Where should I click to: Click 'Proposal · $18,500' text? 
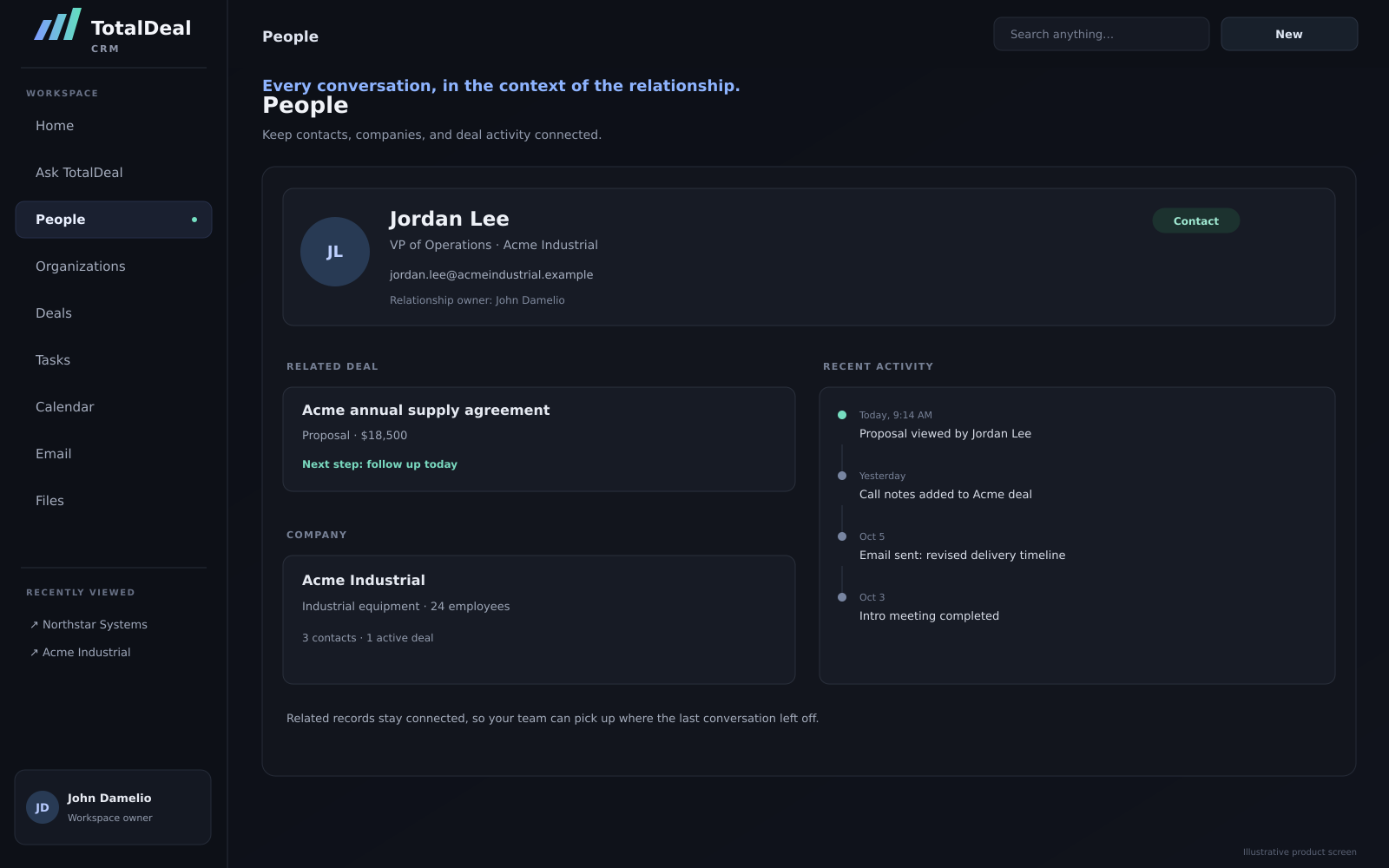[354, 436]
